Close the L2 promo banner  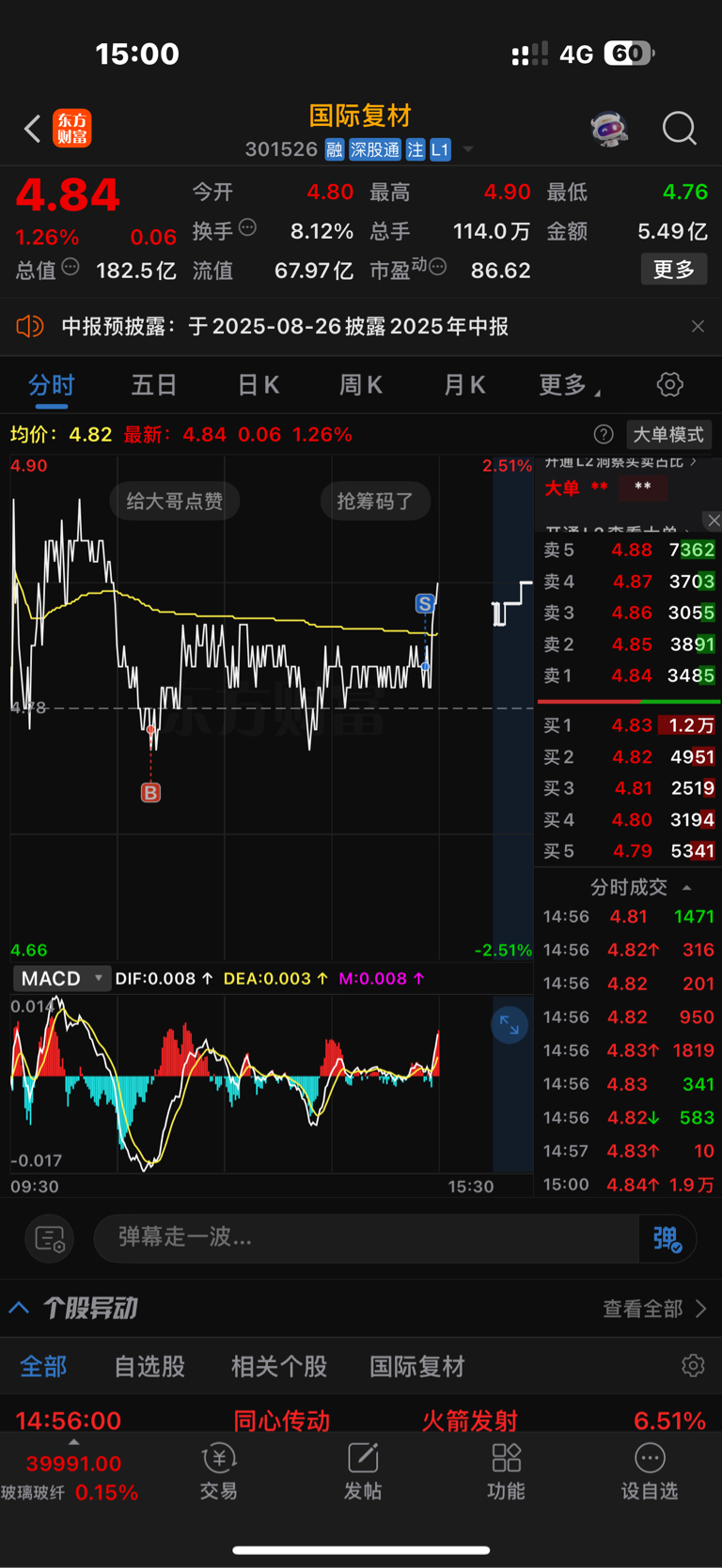point(714,520)
